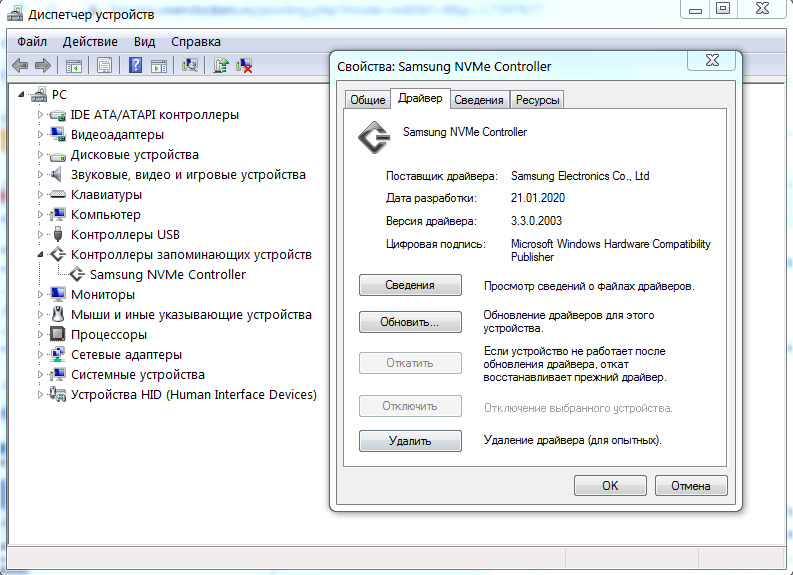The image size is (793, 575).
Task: Click the IDE ATA/ATAPI controllers icon
Action: [58, 115]
